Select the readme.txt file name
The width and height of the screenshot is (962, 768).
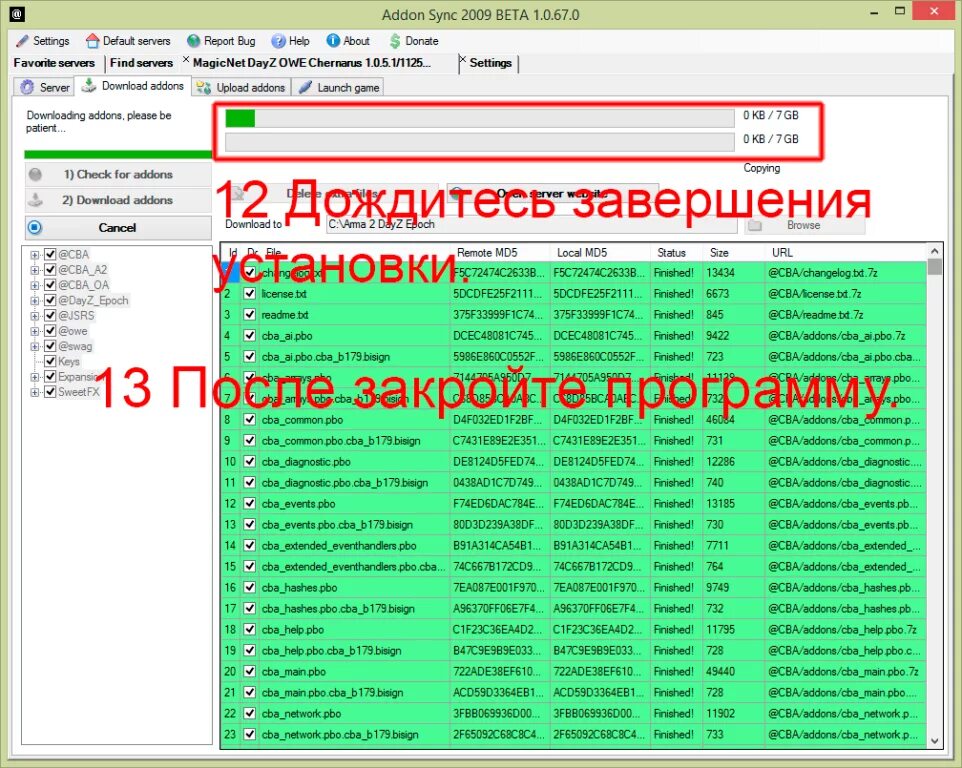pos(285,315)
